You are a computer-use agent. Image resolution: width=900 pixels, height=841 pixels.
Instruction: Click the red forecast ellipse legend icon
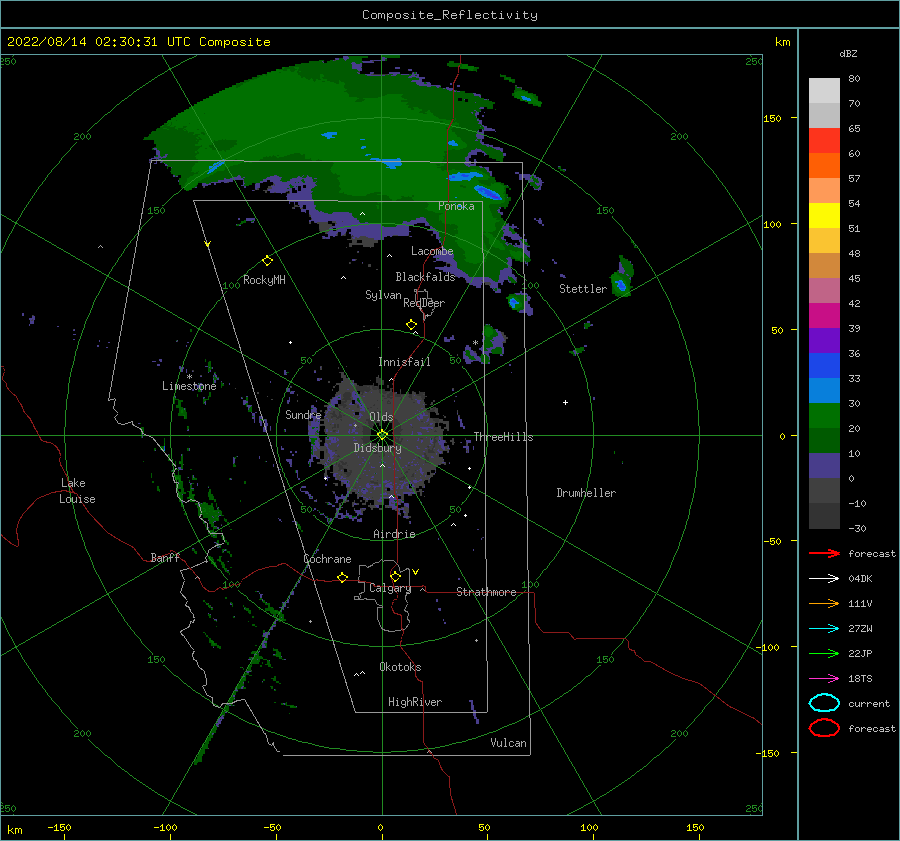point(824,728)
